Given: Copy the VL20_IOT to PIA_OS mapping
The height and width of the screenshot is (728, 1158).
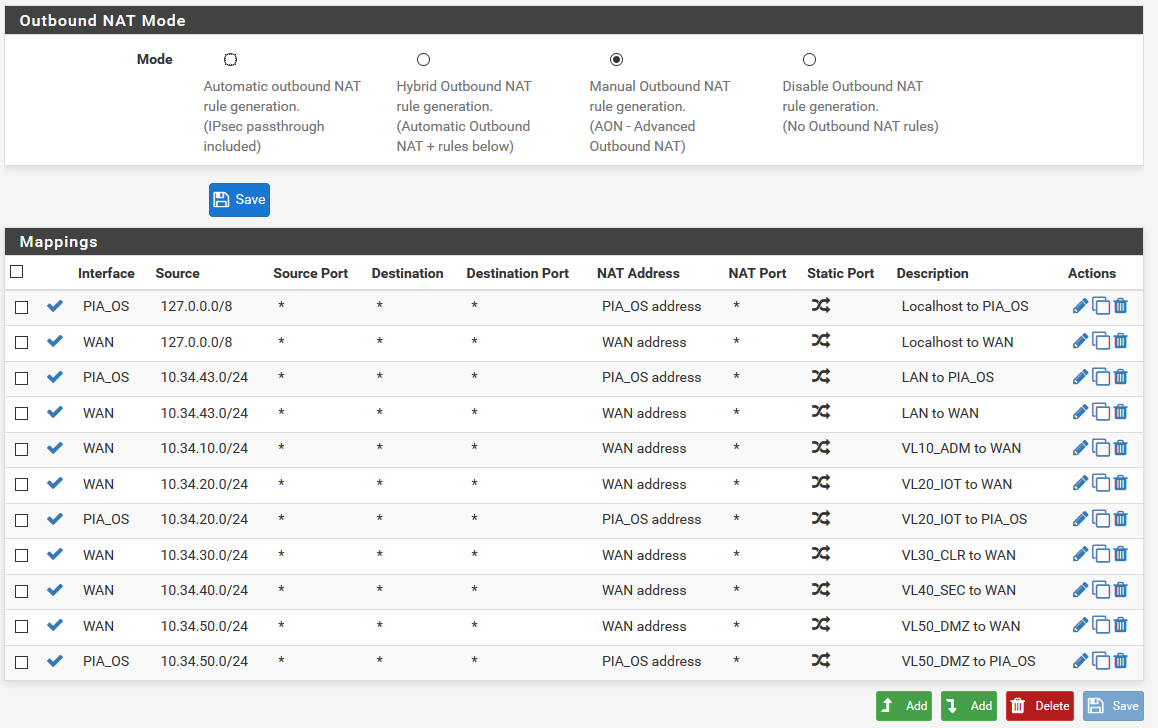Looking at the screenshot, I should click(x=1101, y=519).
